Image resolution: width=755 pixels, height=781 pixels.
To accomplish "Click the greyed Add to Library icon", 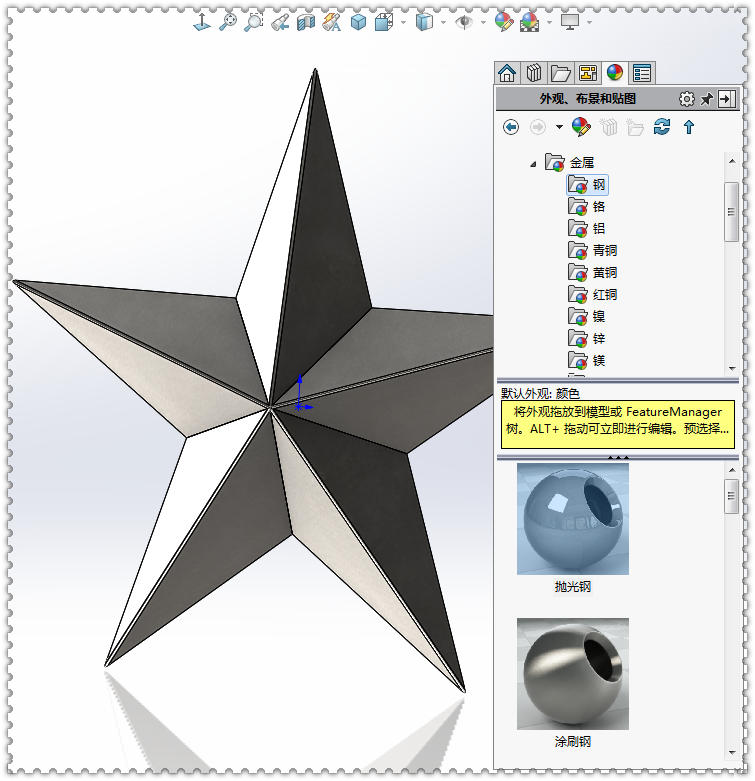I will pyautogui.click(x=609, y=128).
